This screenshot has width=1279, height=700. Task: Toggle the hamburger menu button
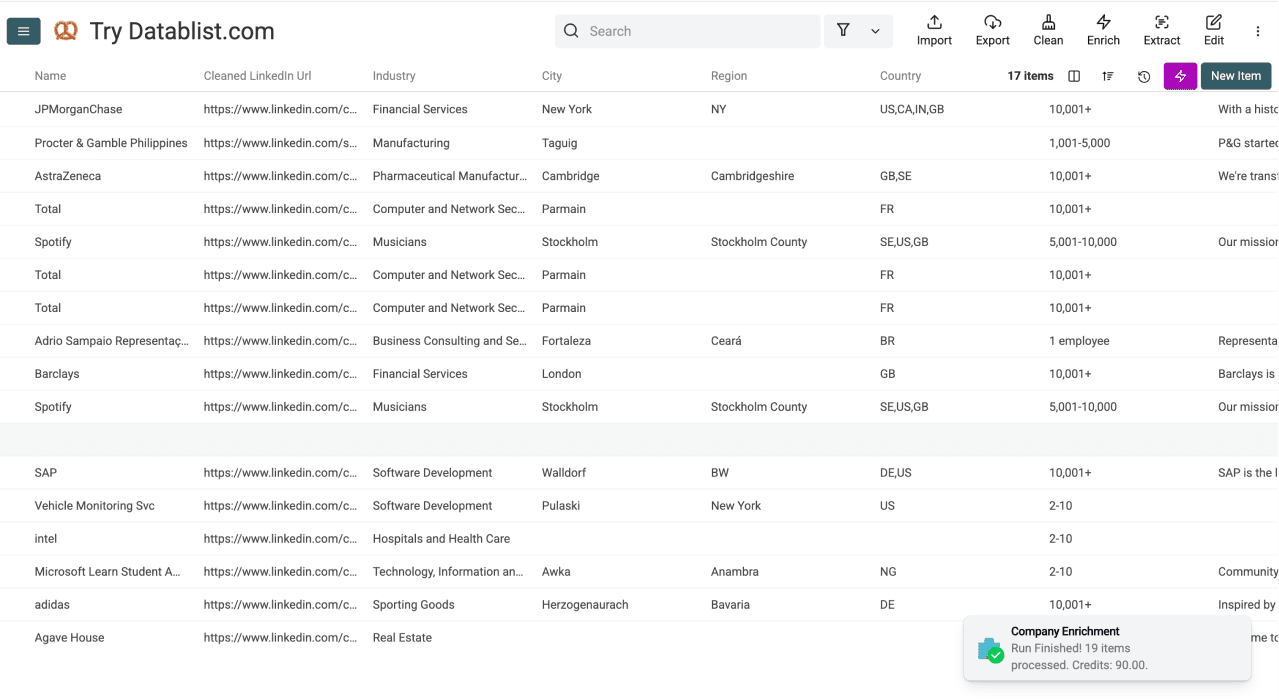click(x=23, y=31)
